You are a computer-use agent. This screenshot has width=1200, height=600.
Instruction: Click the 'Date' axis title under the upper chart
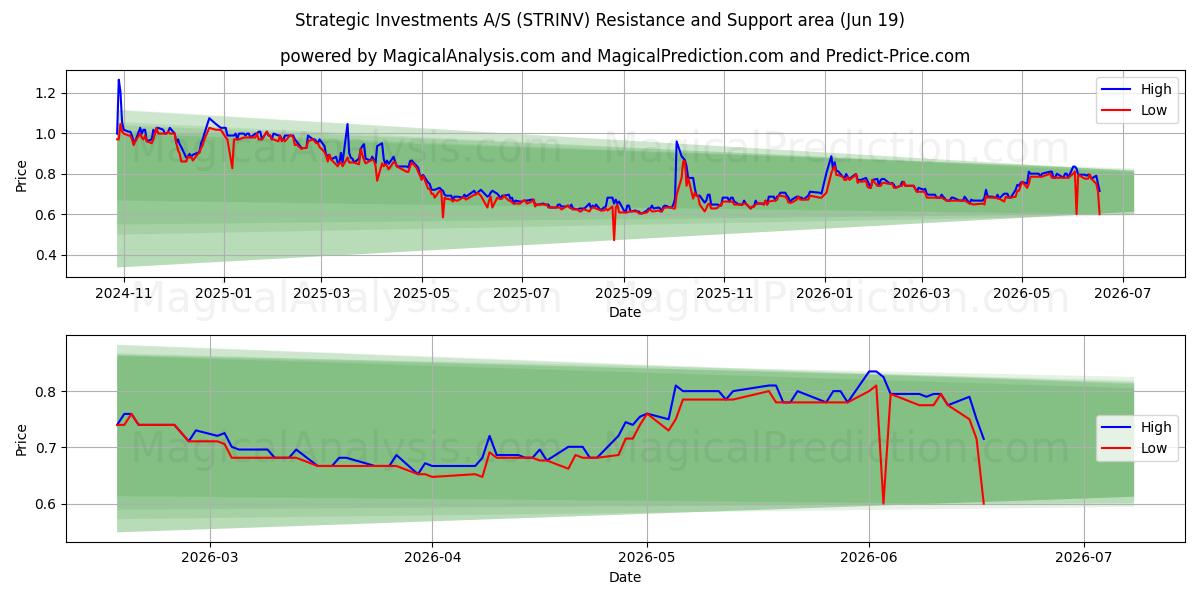[625, 313]
